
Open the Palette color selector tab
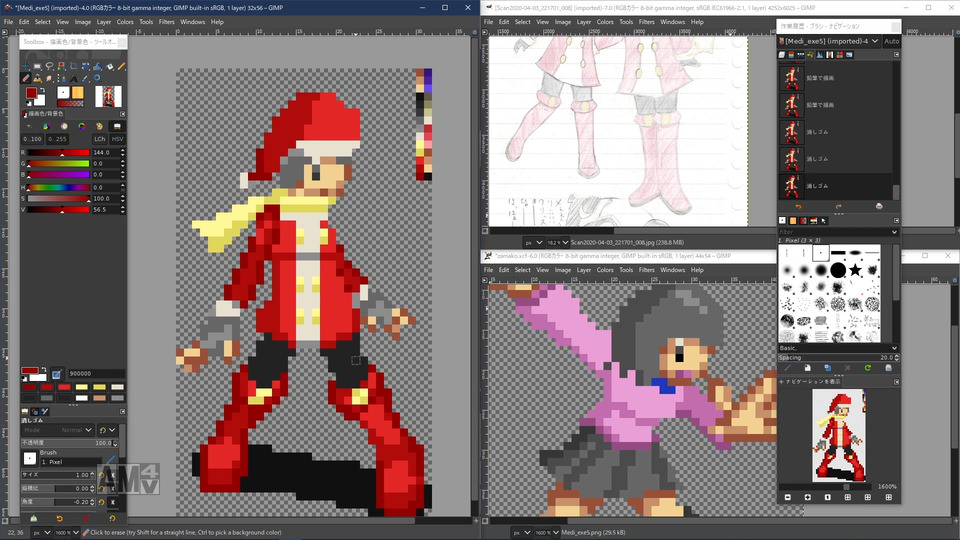tap(99, 126)
